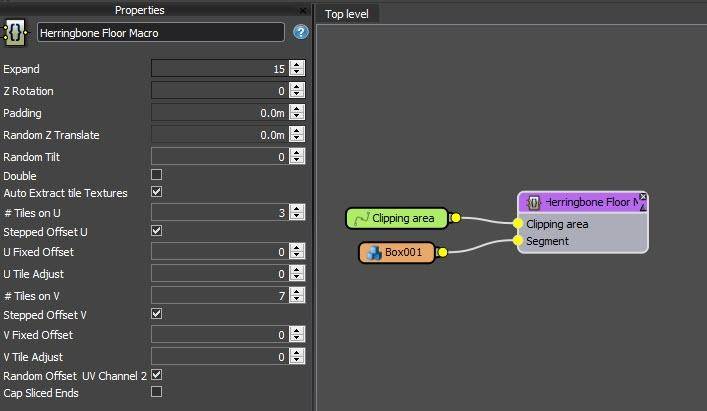The height and width of the screenshot is (411, 707).
Task: Click the macro icon beside the name field
Action: click(17, 32)
